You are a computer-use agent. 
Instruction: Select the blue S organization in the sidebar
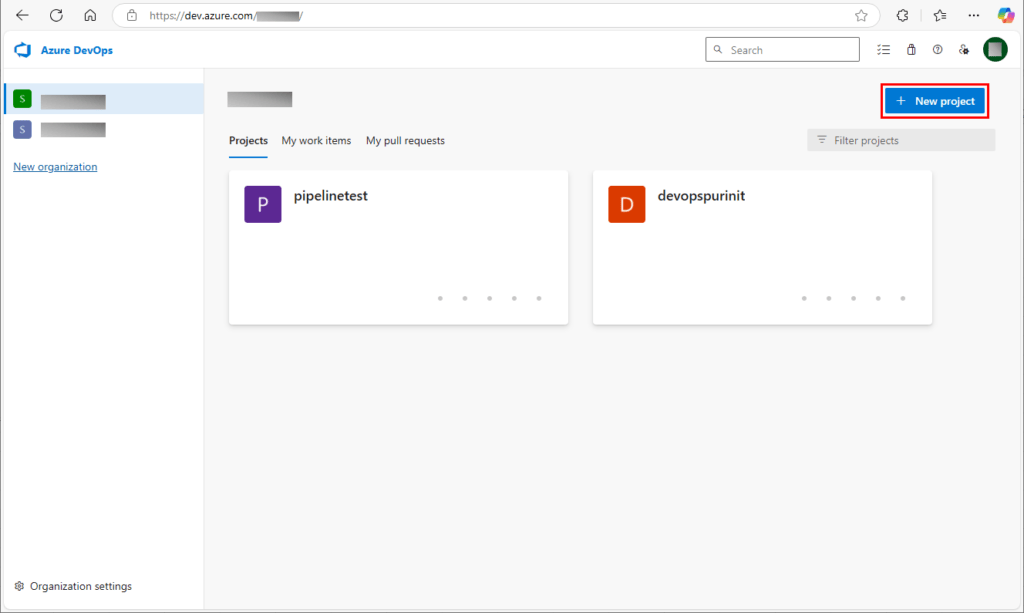[22, 129]
